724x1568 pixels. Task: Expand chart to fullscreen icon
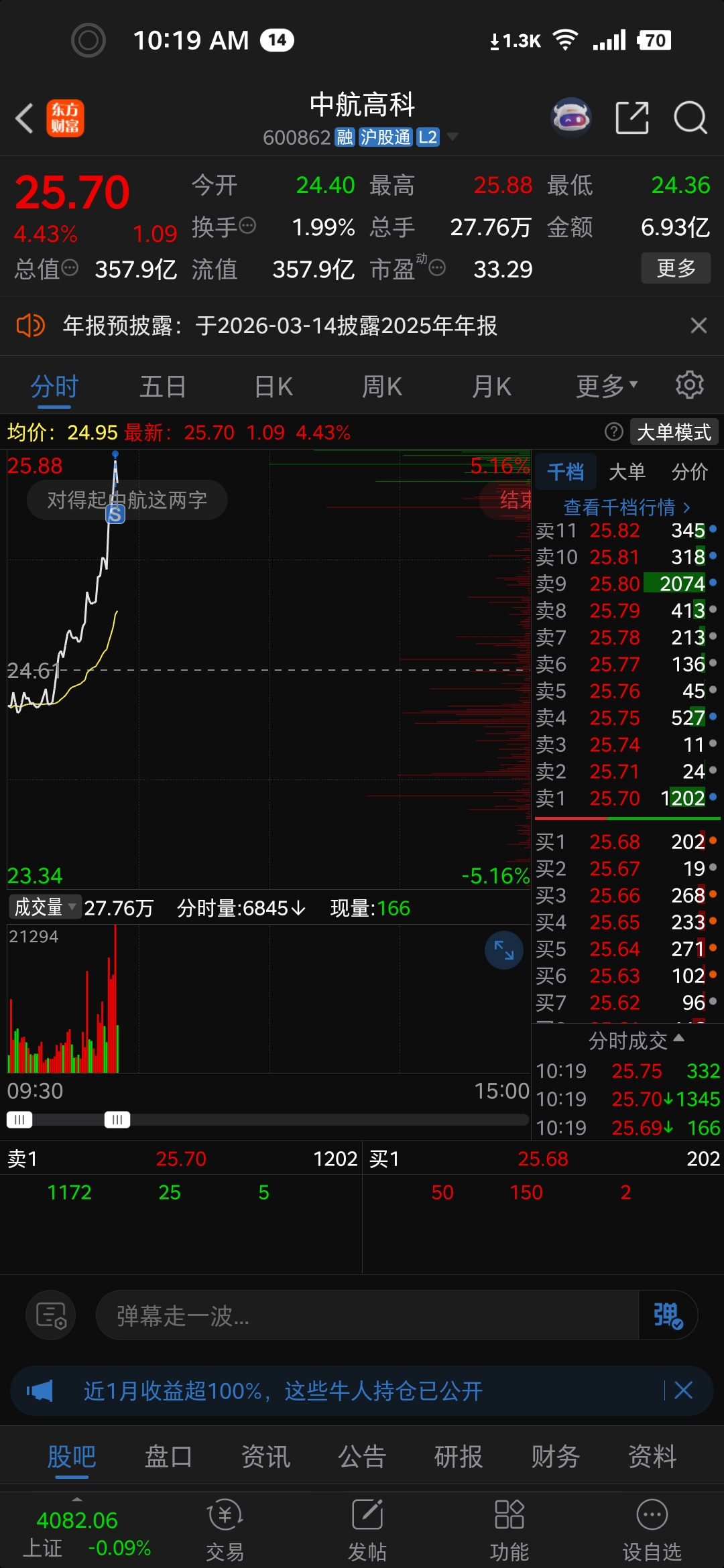[503, 950]
